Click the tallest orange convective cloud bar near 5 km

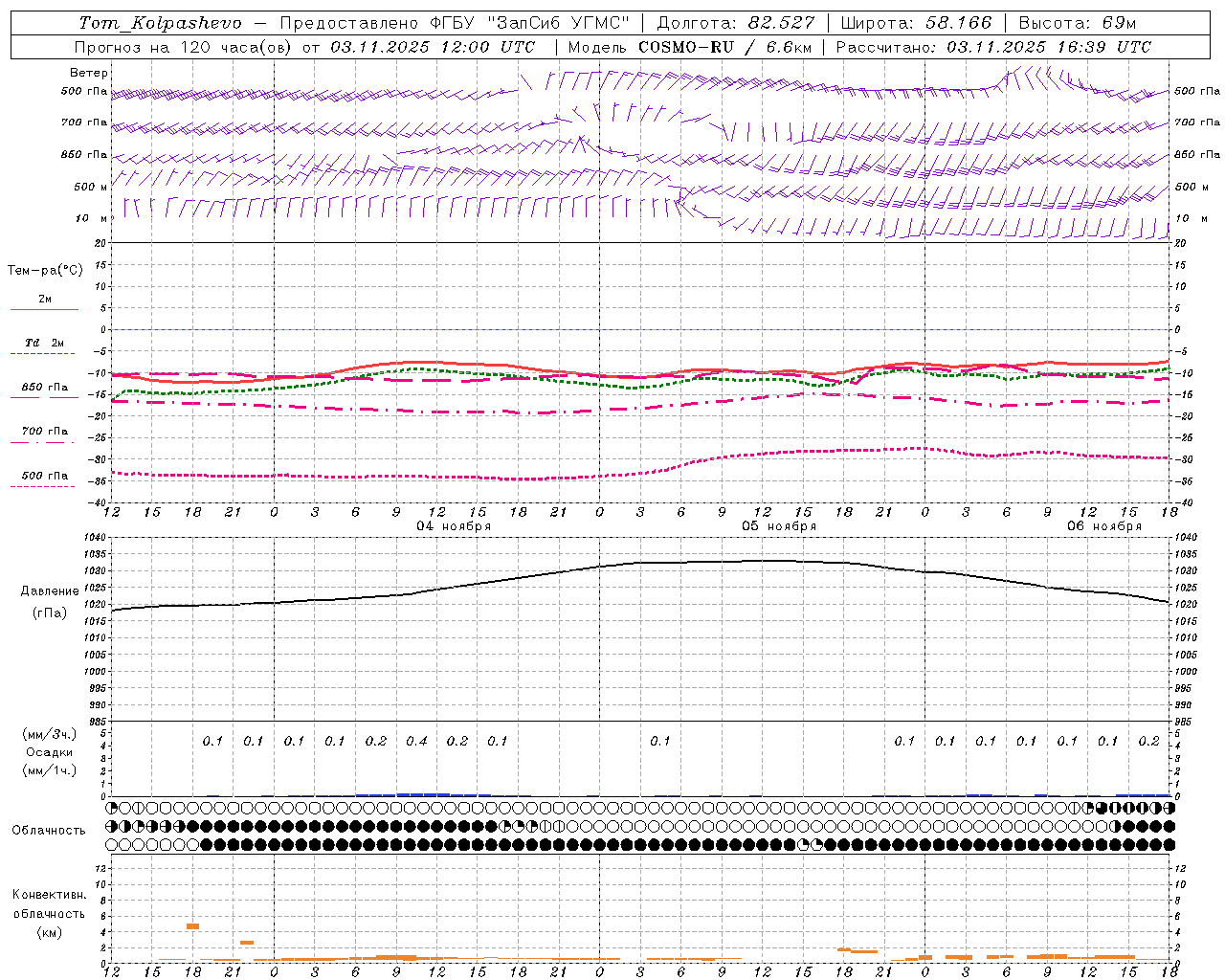click(x=192, y=926)
